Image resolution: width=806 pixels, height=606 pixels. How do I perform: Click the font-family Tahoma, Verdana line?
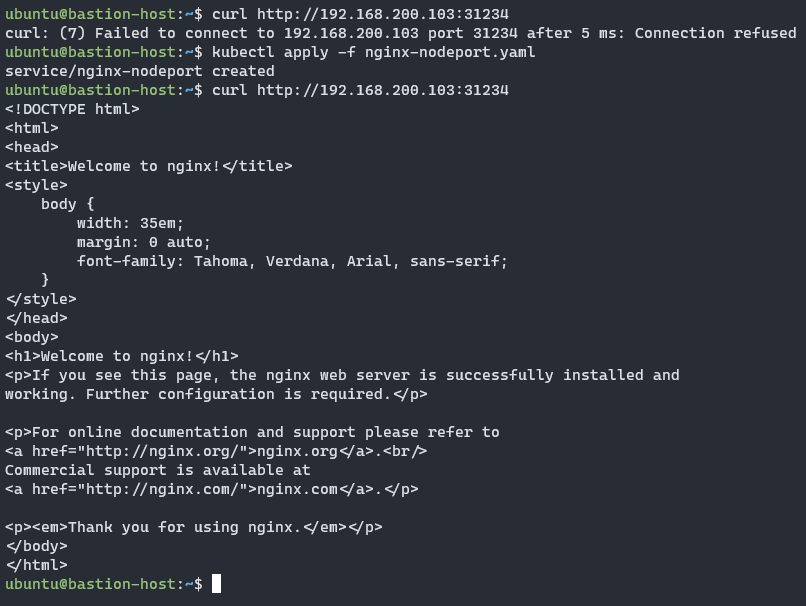292,261
